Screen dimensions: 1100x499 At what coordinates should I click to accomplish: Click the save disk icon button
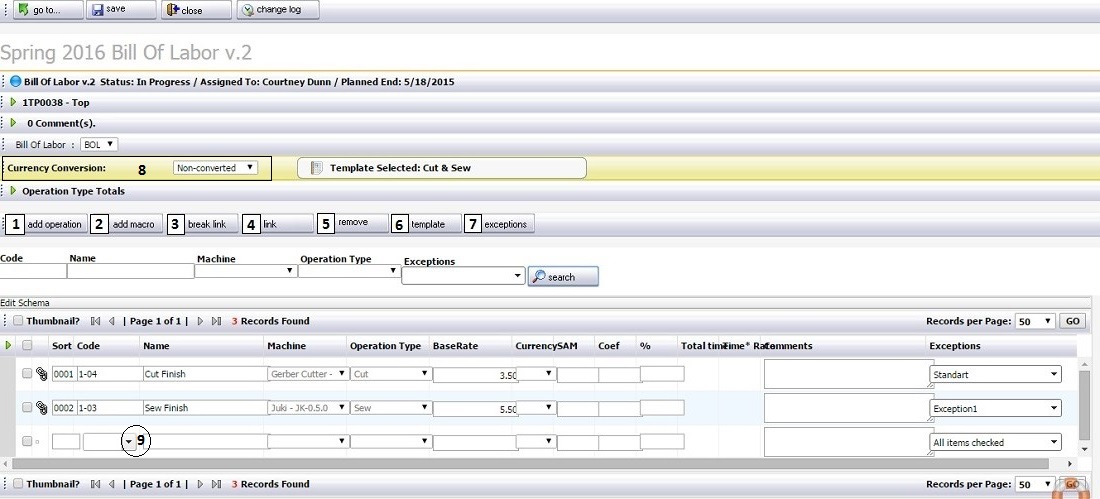click(97, 10)
